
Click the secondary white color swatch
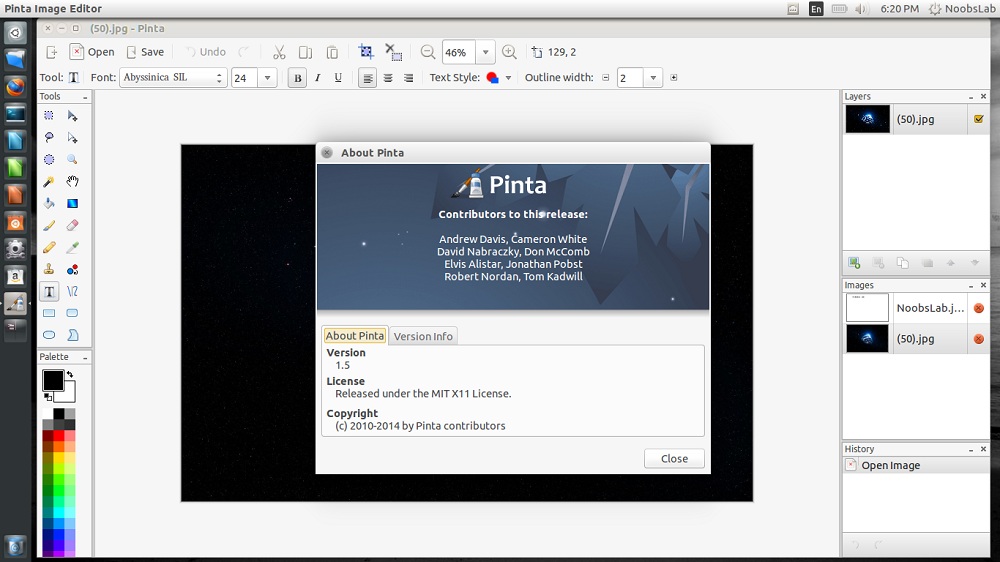tap(68, 394)
